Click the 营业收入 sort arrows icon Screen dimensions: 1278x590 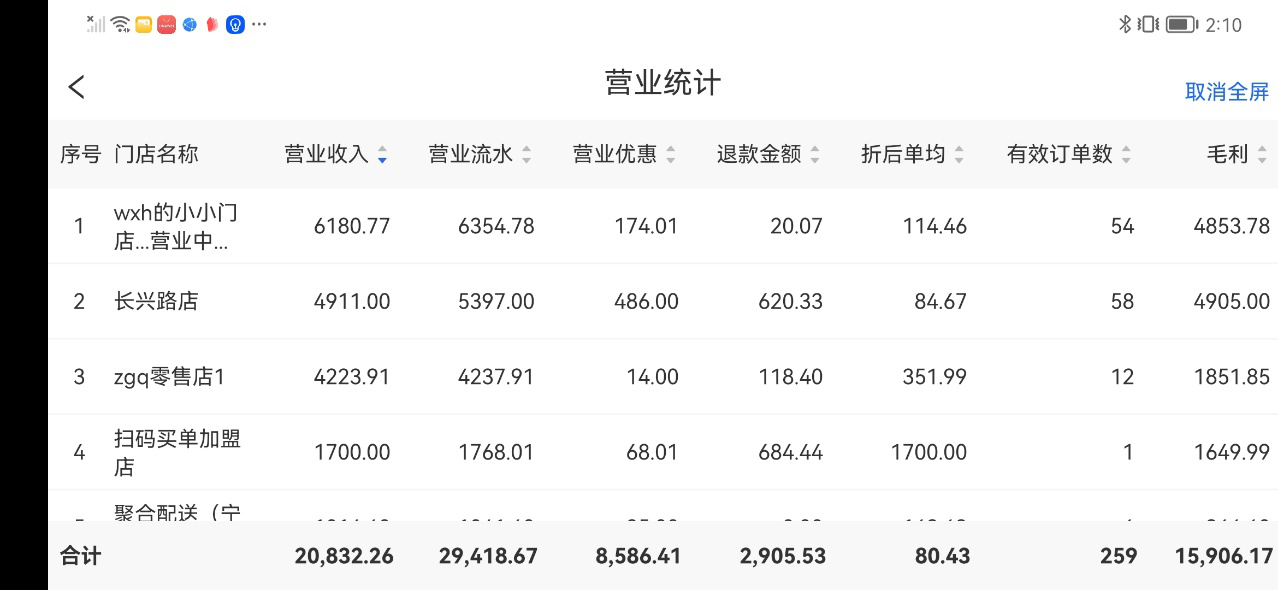tap(382, 155)
